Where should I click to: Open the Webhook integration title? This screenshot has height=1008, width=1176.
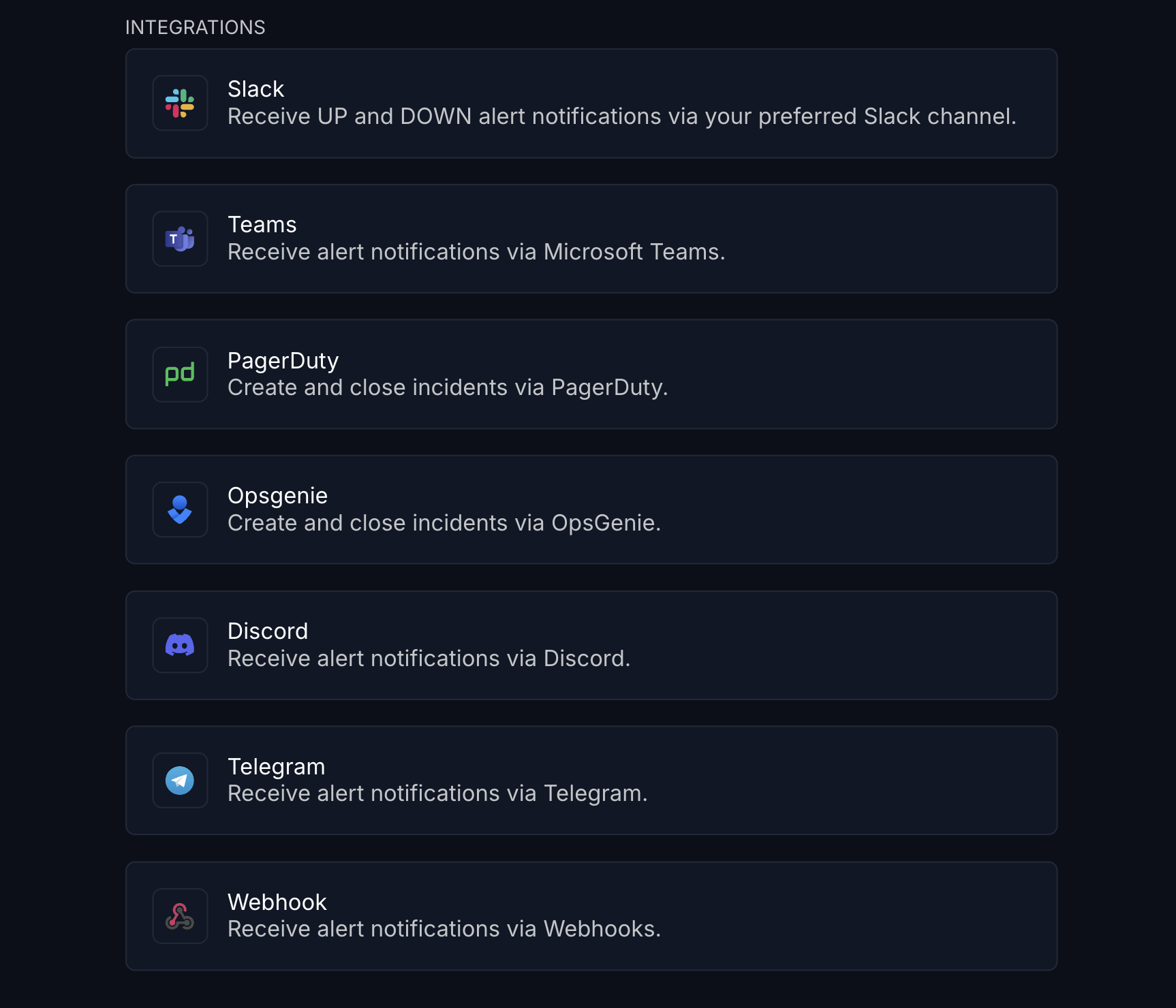click(277, 902)
